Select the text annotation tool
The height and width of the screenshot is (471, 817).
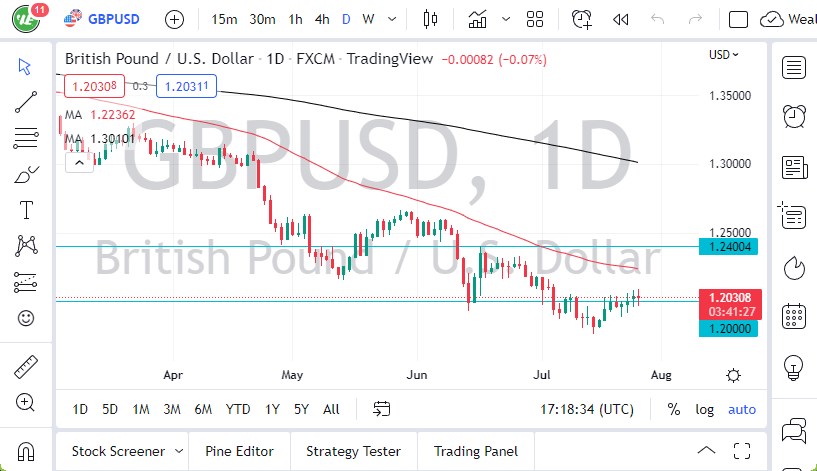[x=27, y=210]
